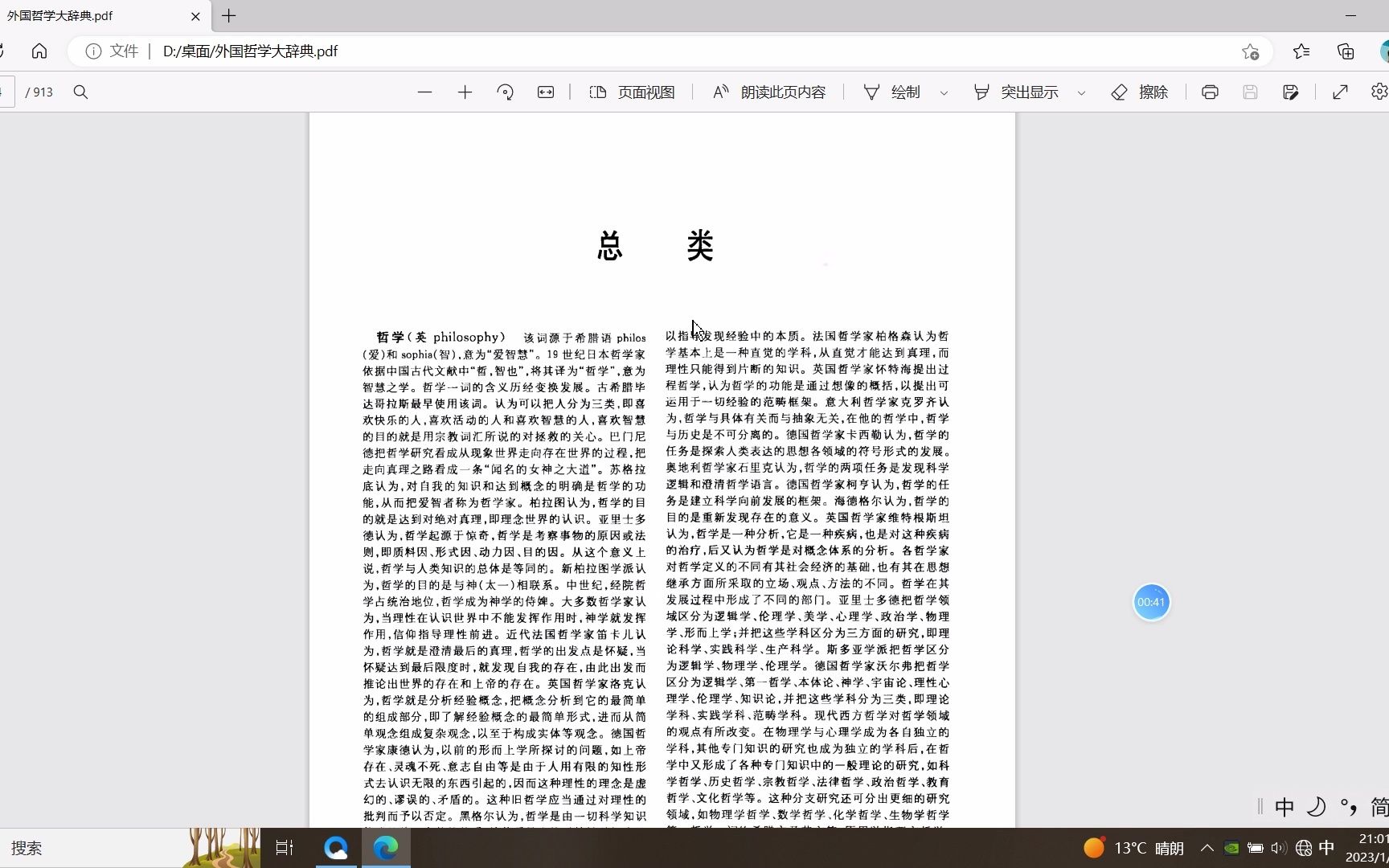This screenshot has width=1389, height=868.
Task: Fit PDF page to width
Action: (546, 92)
